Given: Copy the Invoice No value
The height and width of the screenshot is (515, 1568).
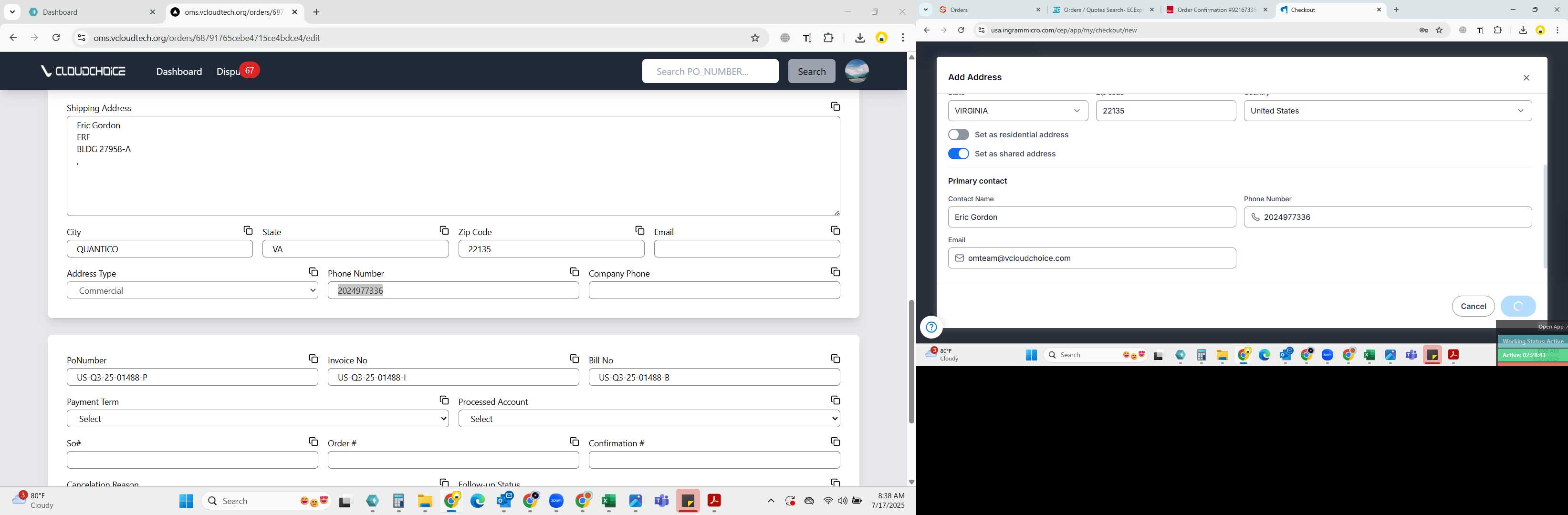Looking at the screenshot, I should pyautogui.click(x=574, y=359).
